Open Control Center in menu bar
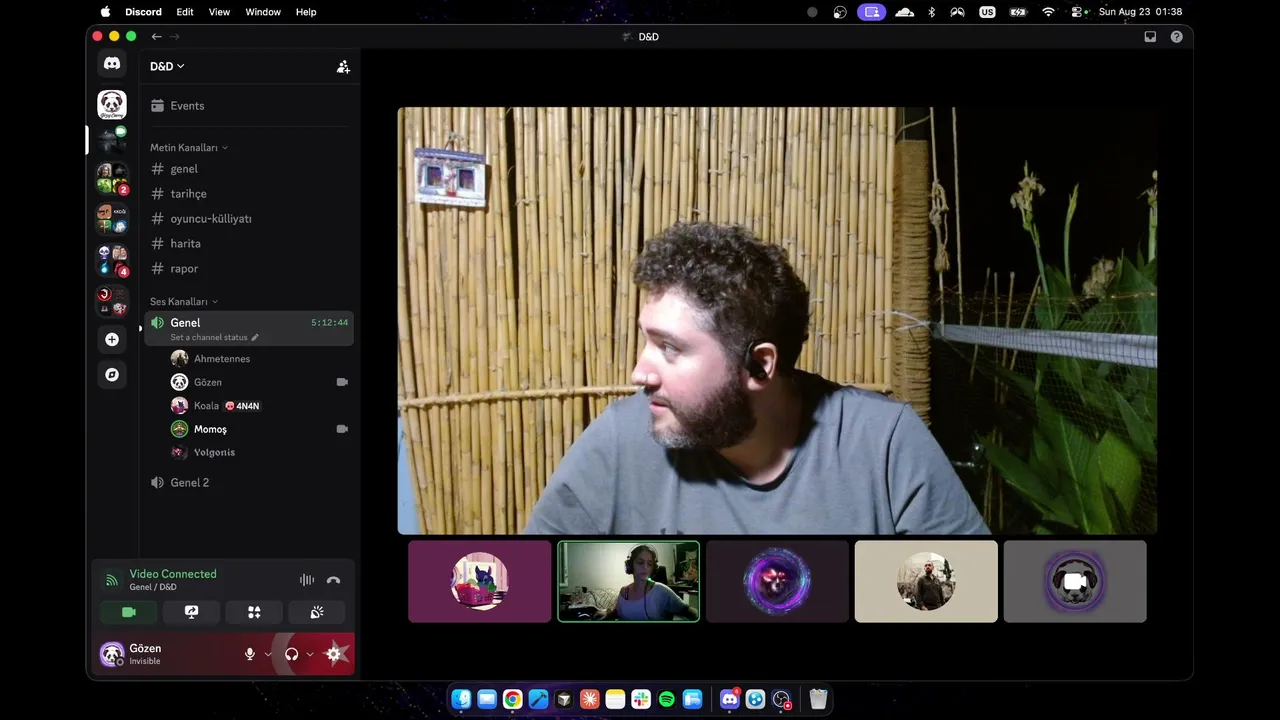Viewport: 1280px width, 720px height. pos(1078,12)
